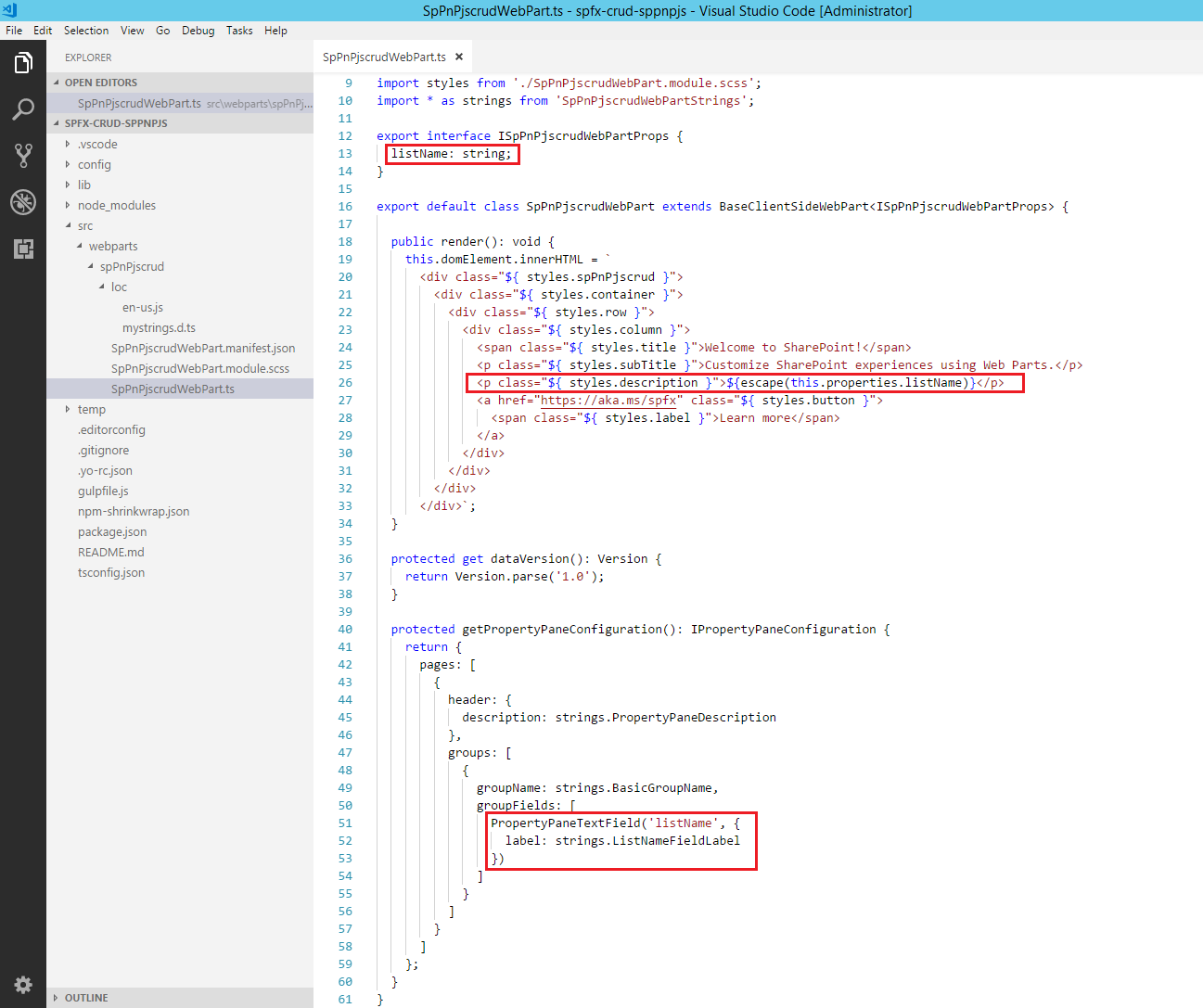The image size is (1203, 1008).
Task: Open the Tasks menu
Action: click(x=239, y=31)
